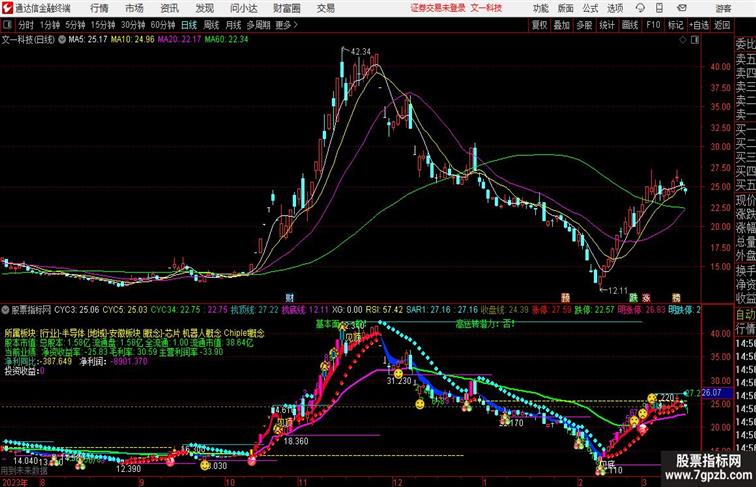Click the month 11 marker on time axis
This screenshot has height=487, width=756.
click(302, 482)
